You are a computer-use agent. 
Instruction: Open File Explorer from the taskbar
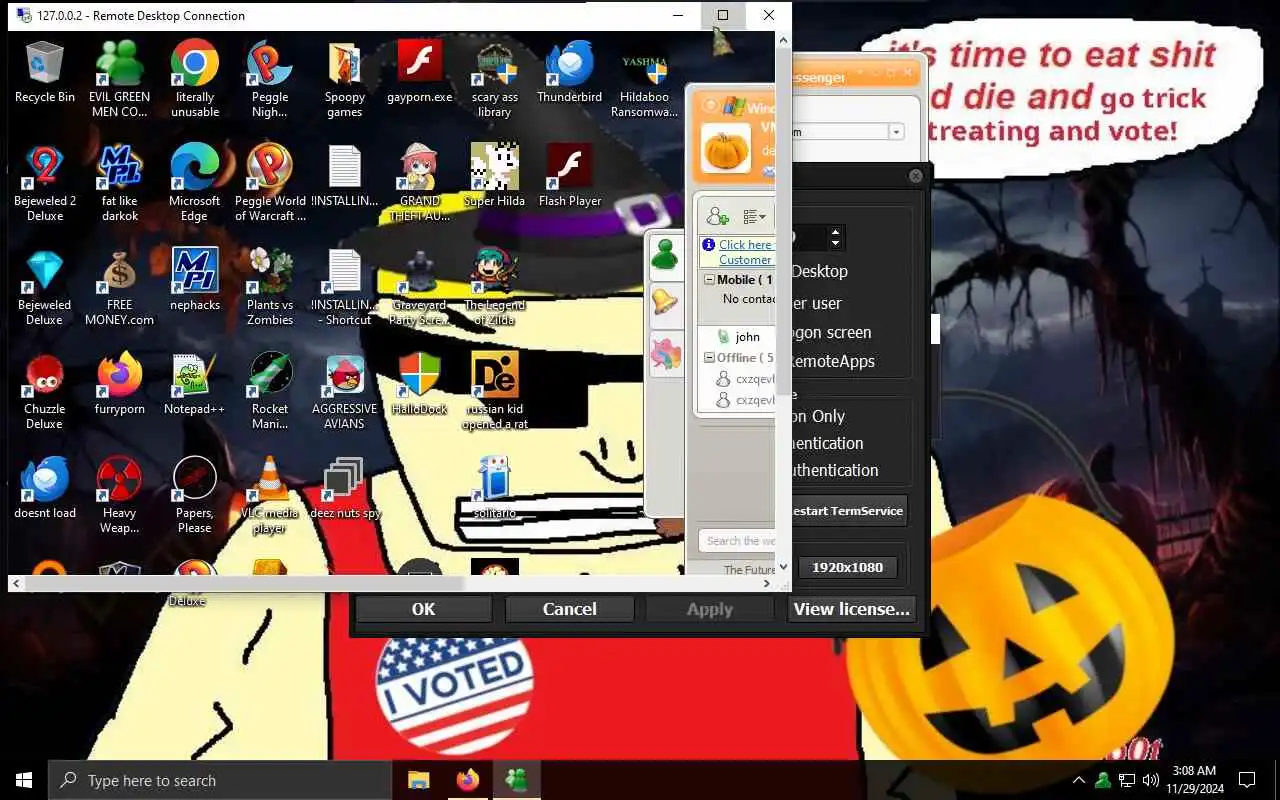pyautogui.click(x=419, y=780)
